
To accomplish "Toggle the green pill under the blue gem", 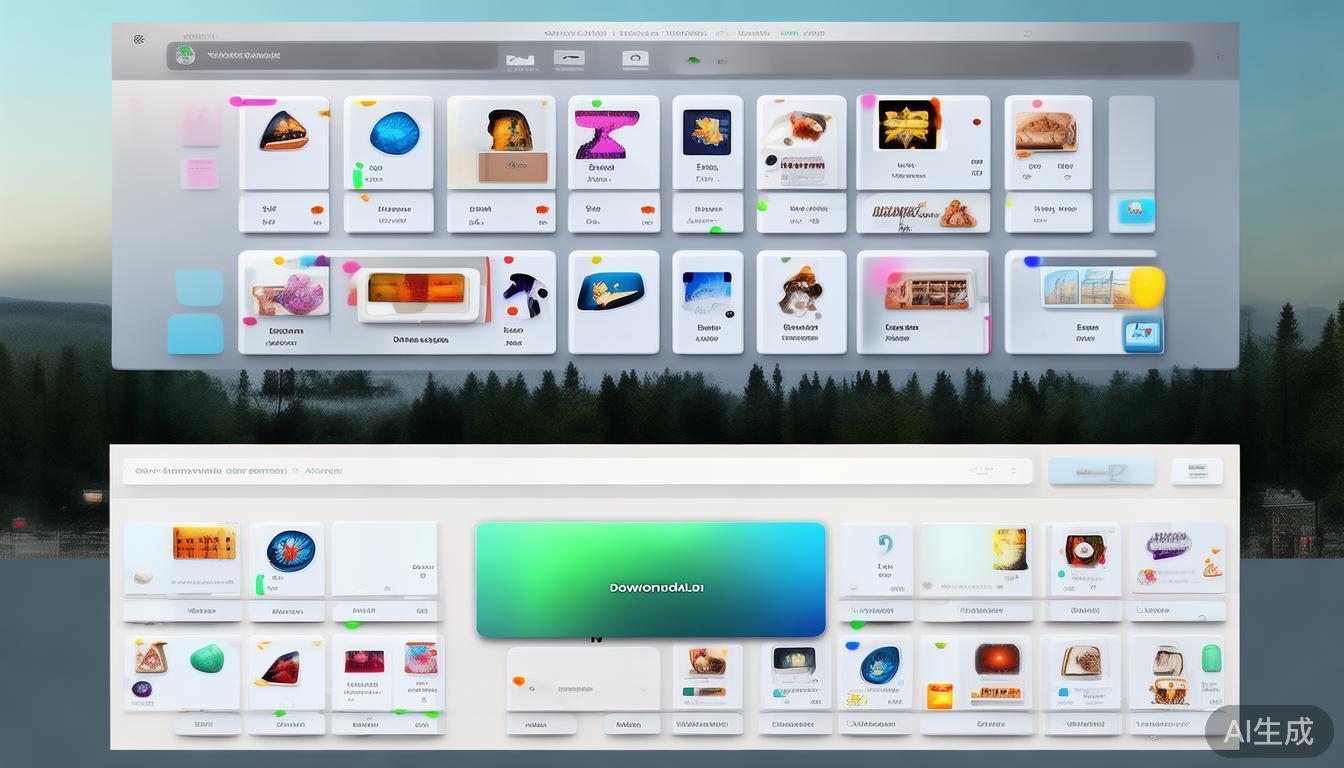I will point(358,176).
